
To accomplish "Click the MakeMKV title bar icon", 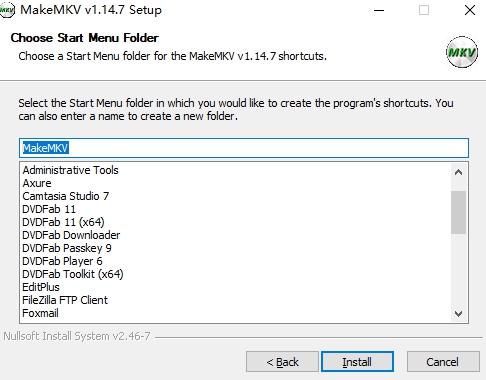I will (x=7, y=10).
